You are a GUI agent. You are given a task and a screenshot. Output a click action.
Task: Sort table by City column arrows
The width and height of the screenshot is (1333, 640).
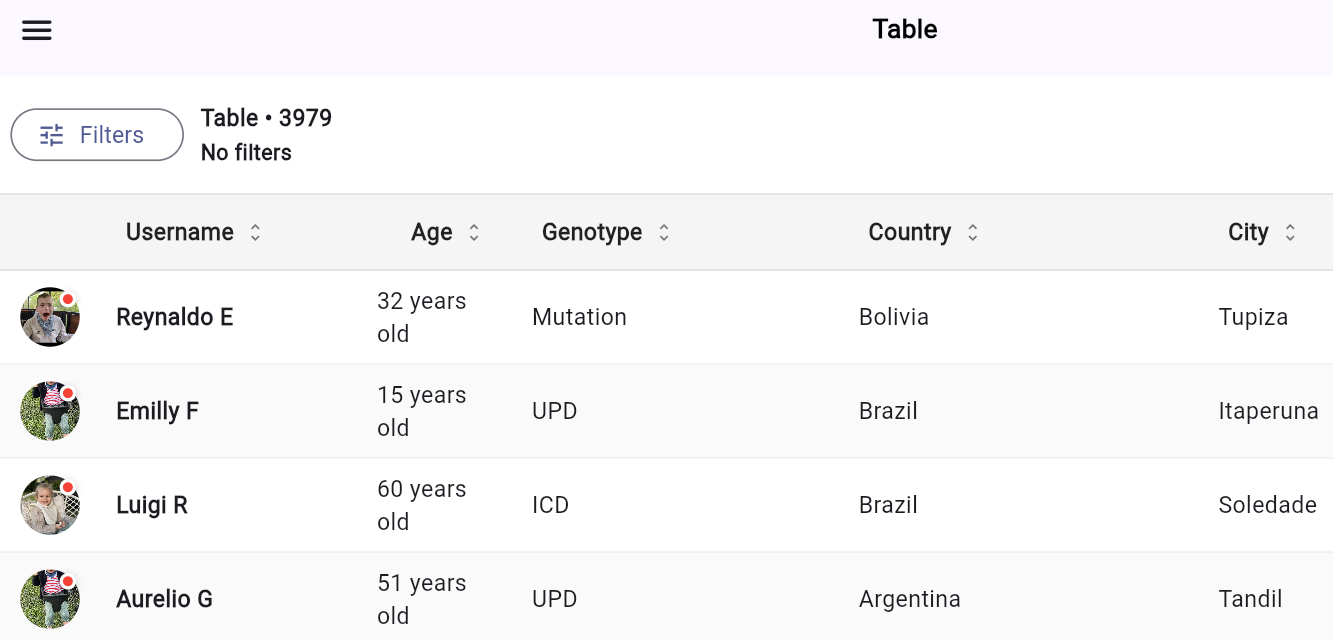click(x=1290, y=233)
